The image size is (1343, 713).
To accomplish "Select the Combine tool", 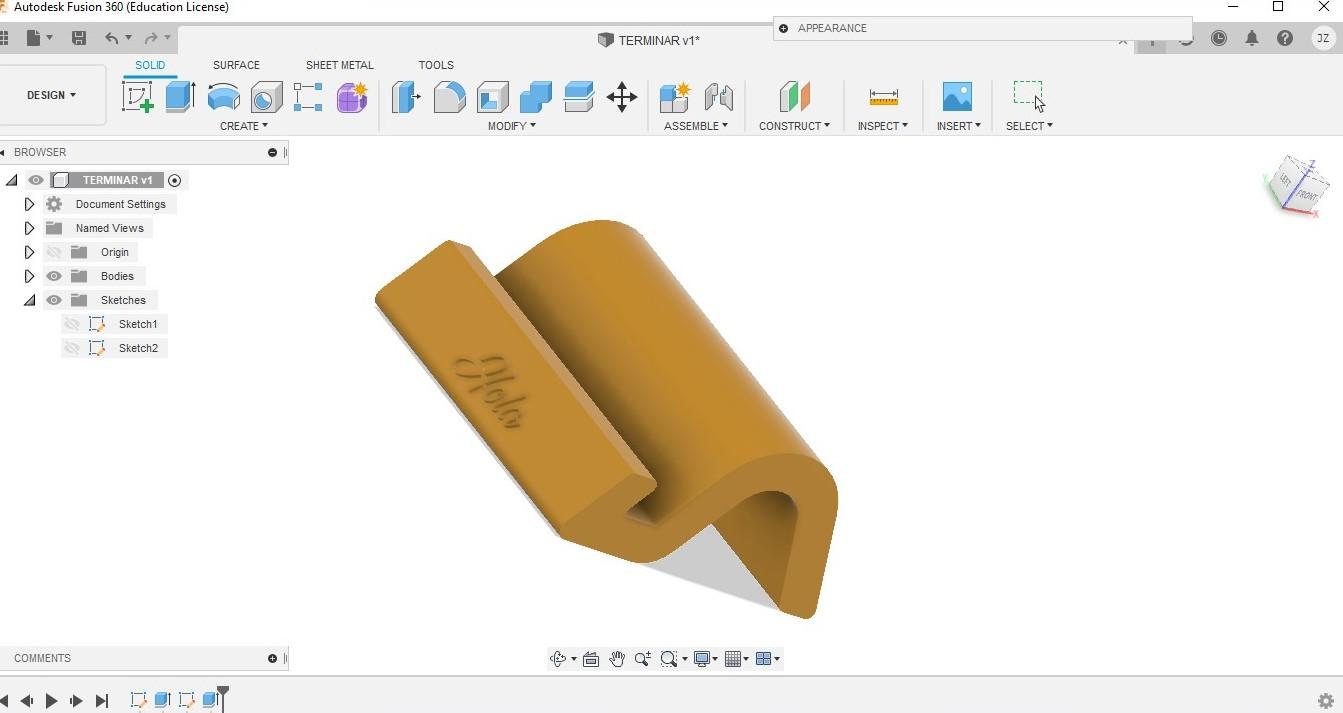I will [536, 97].
